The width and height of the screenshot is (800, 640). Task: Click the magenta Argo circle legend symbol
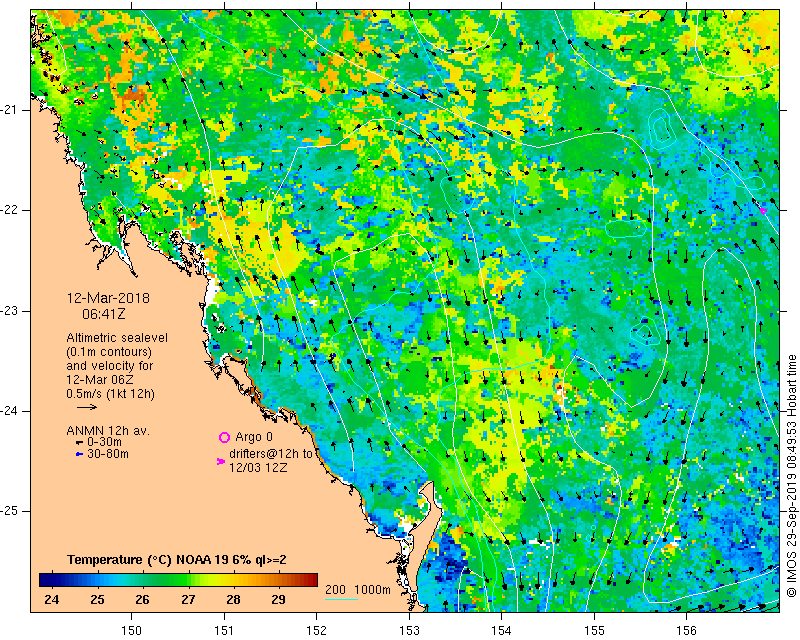[224, 437]
